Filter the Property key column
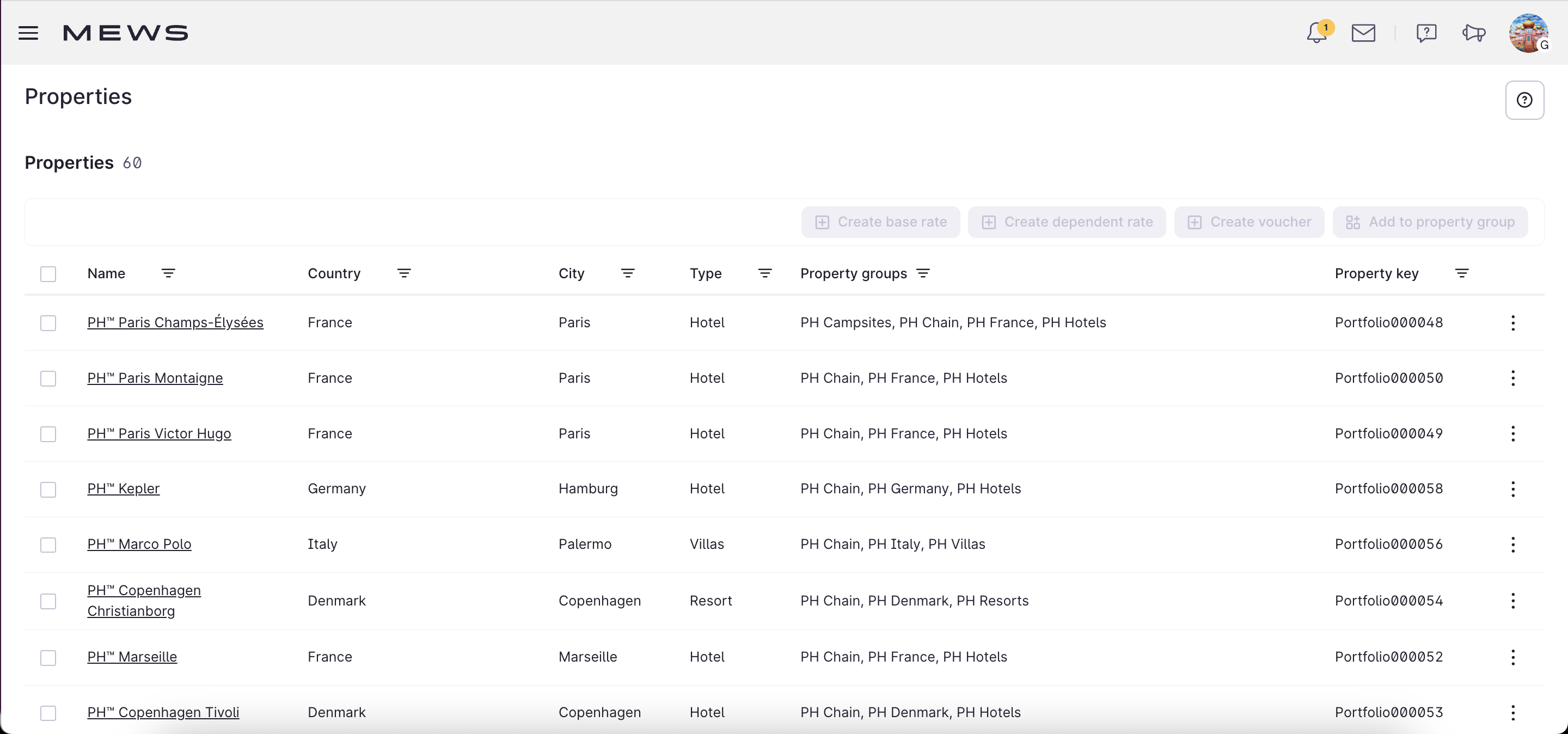Screen dimensions: 1568x734 [1462, 273]
